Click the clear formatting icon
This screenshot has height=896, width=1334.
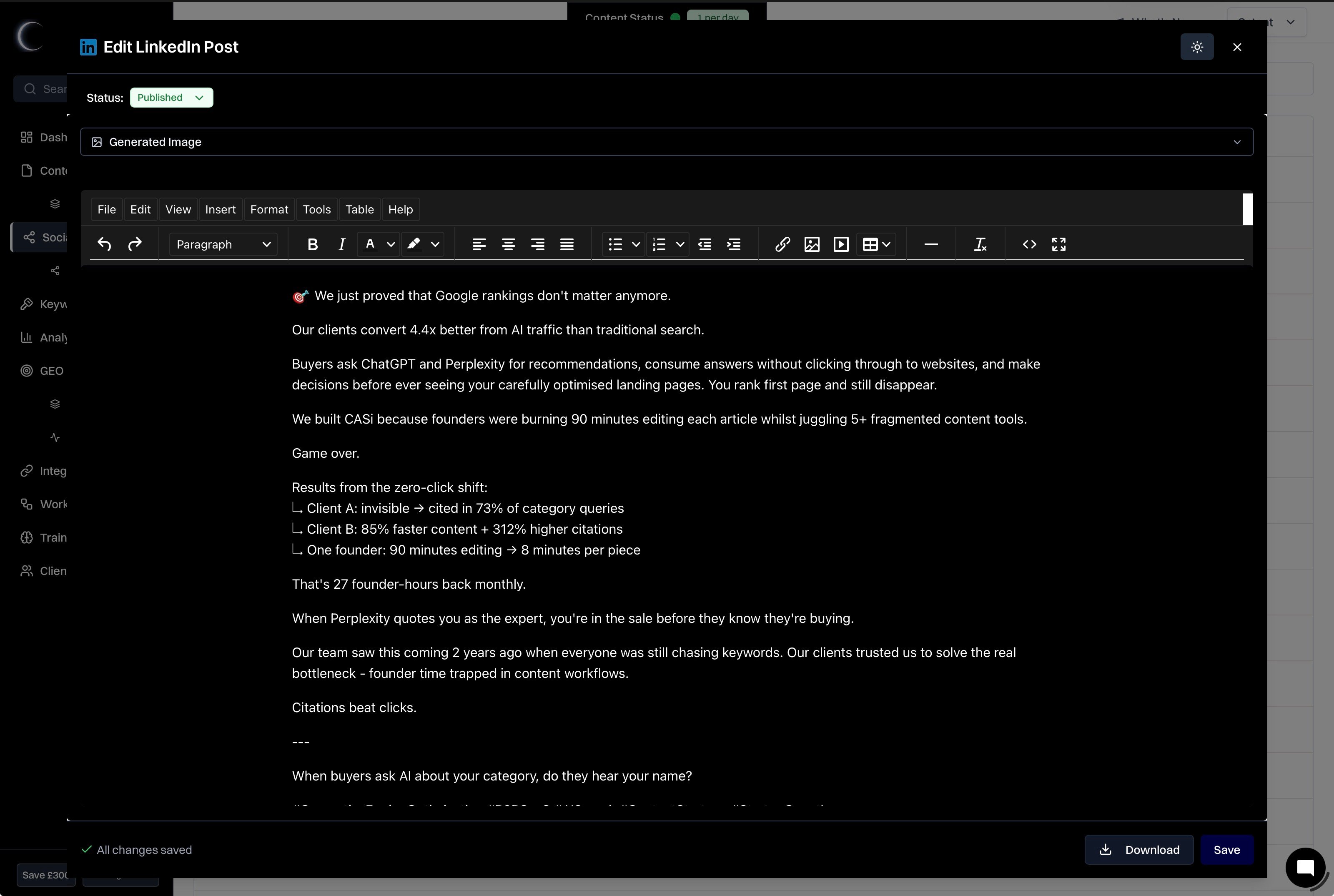tap(980, 244)
